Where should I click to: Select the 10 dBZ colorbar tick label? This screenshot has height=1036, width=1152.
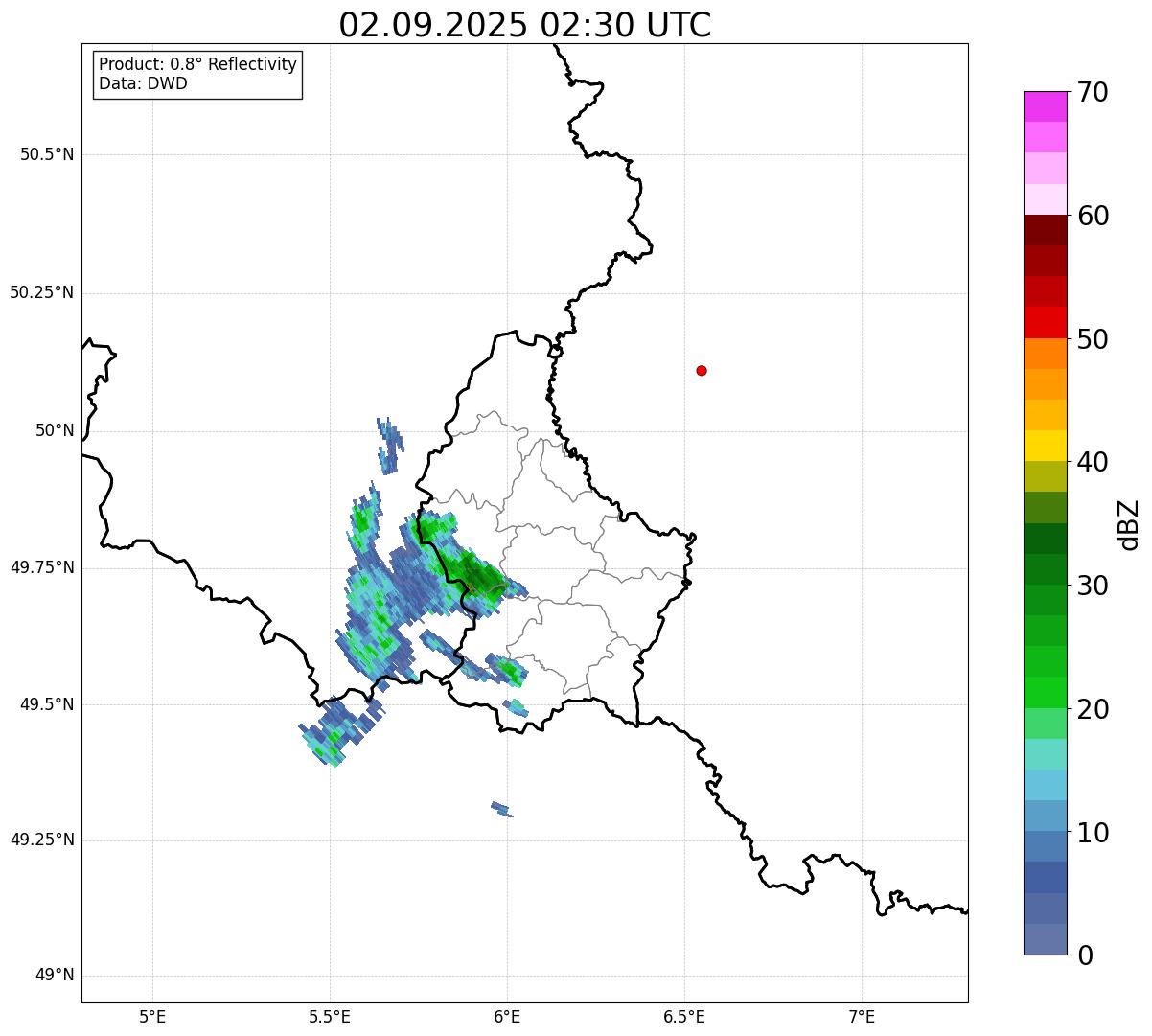pos(1092,833)
